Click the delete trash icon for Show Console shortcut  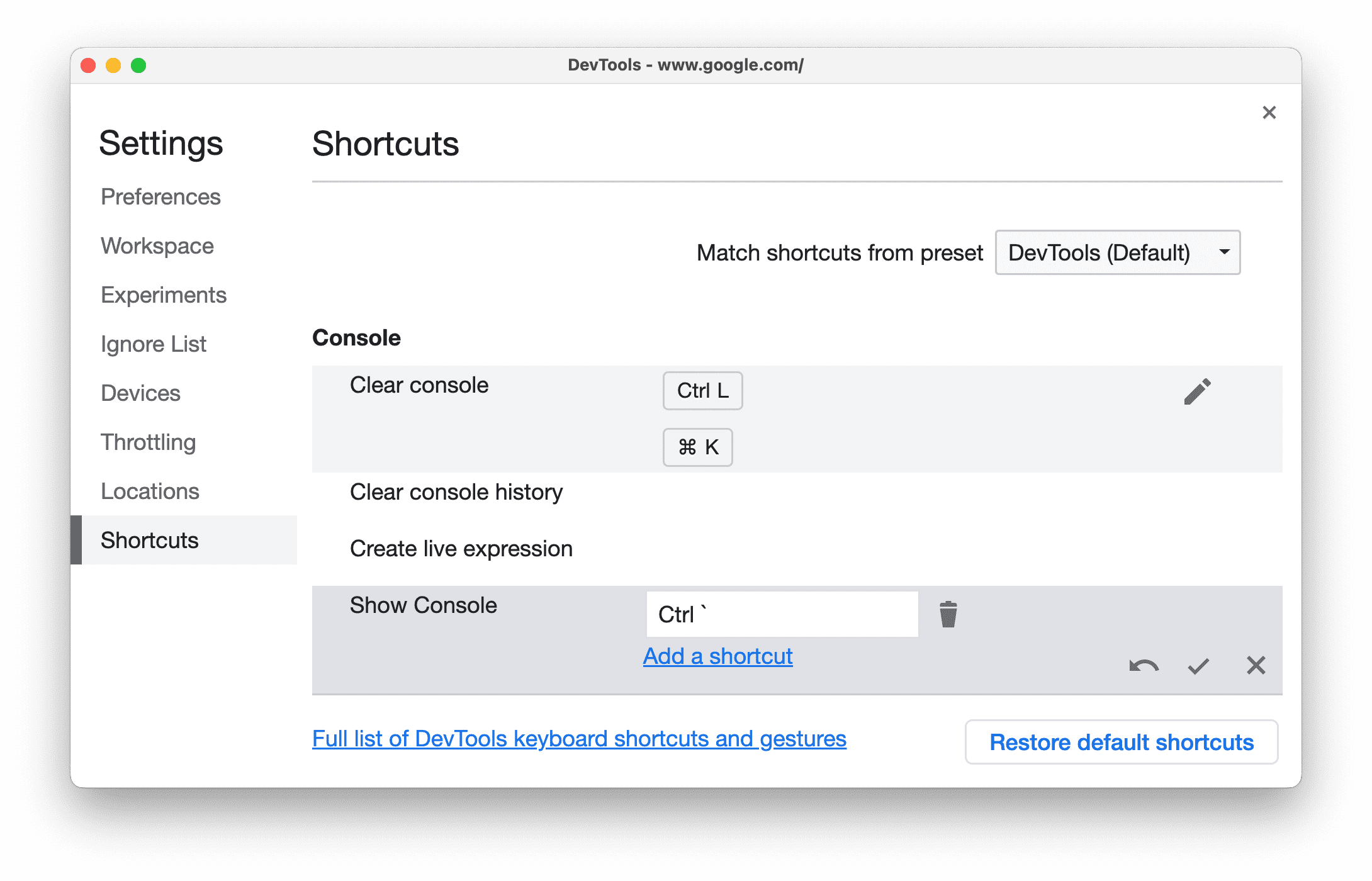click(x=947, y=613)
